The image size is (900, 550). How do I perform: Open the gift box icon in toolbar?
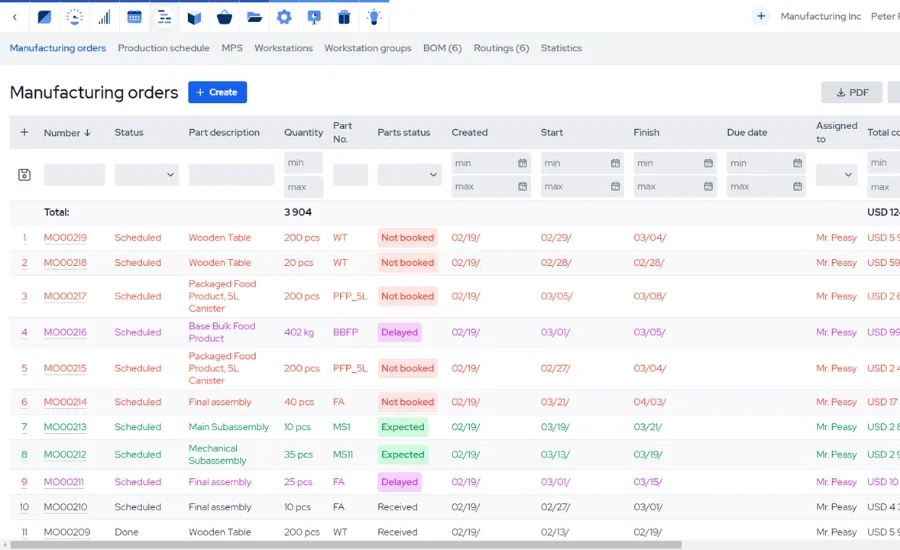point(344,17)
